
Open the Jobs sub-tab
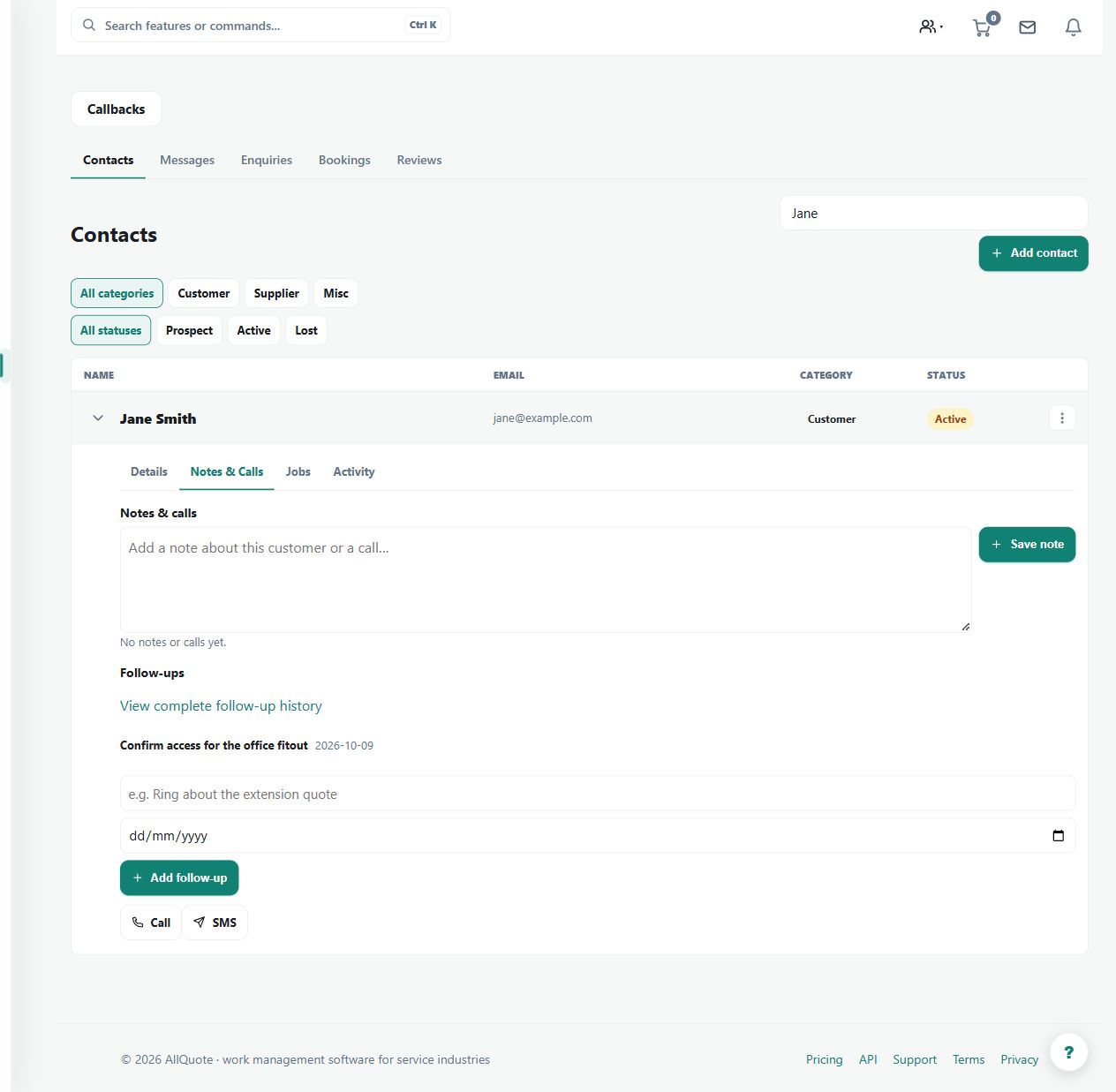(x=298, y=472)
